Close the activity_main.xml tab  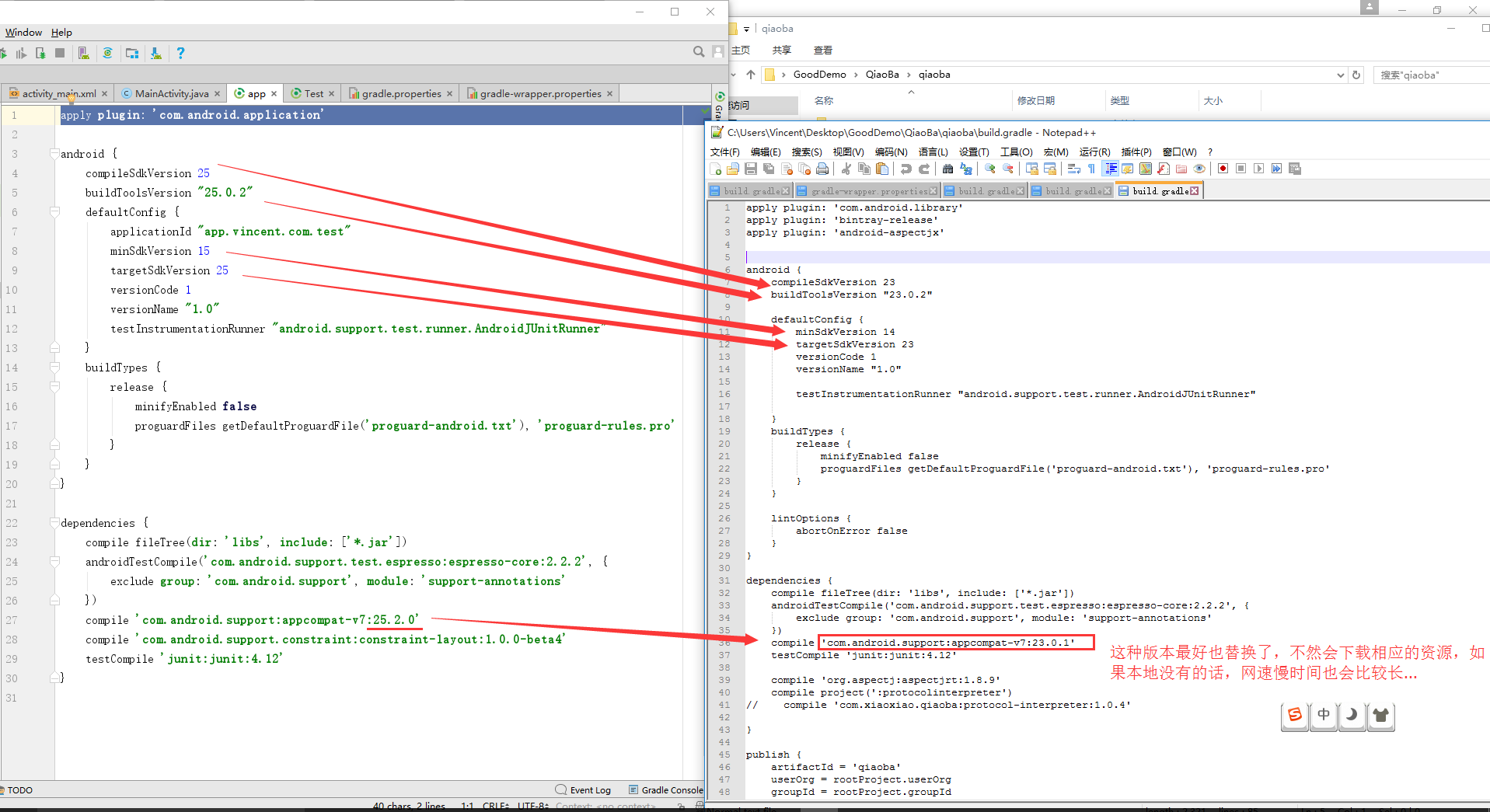[104, 93]
